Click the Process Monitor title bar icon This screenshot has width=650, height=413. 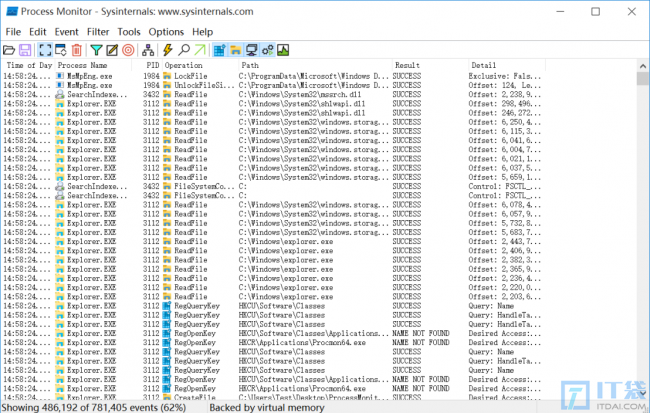12,11
